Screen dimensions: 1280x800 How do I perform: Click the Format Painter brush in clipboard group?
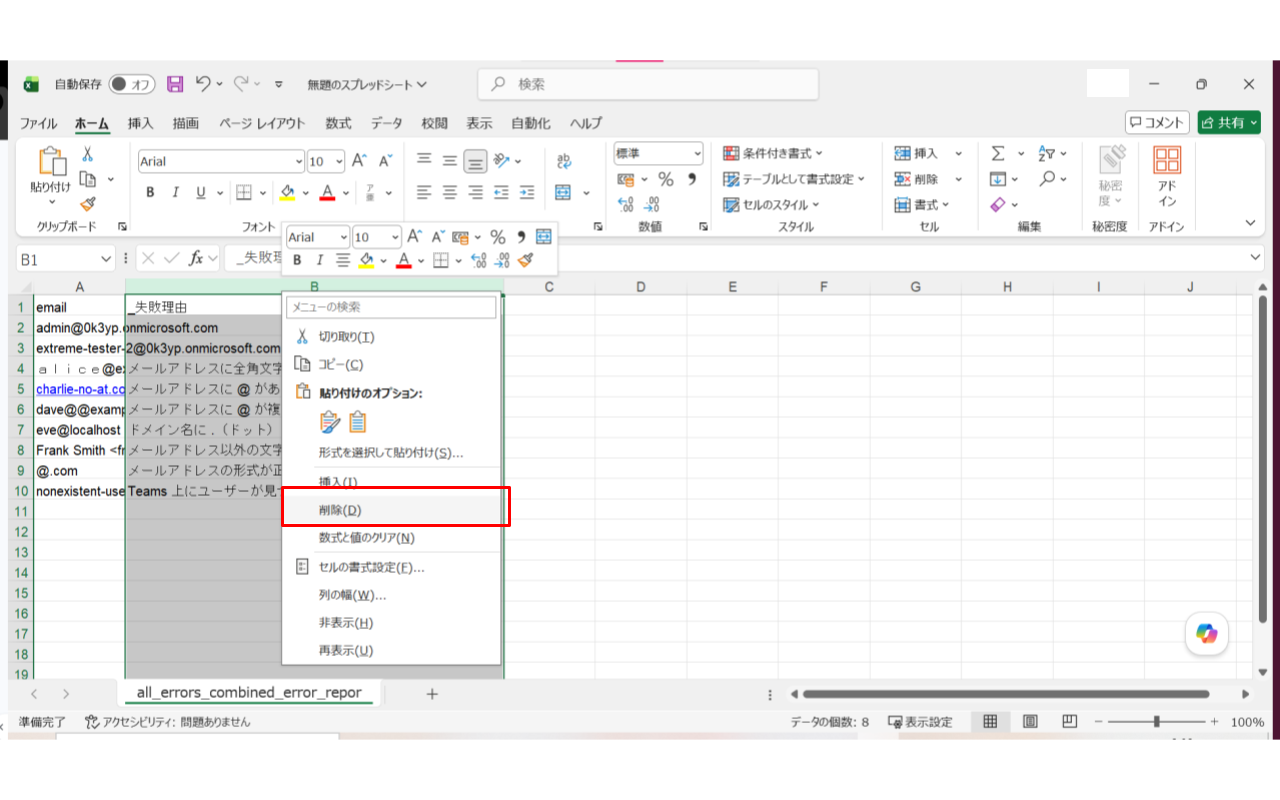(87, 203)
